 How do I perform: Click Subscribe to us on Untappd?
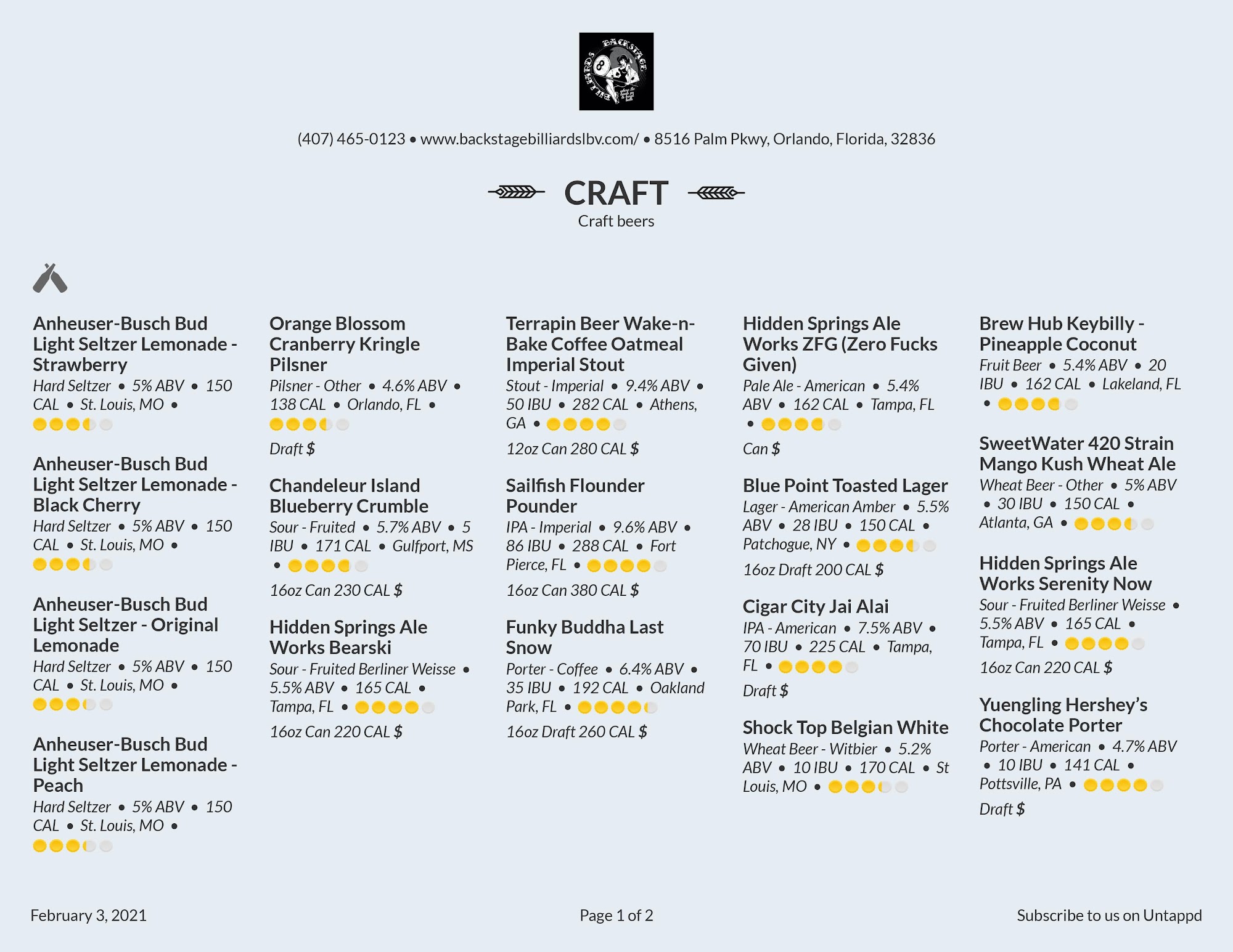(1108, 916)
